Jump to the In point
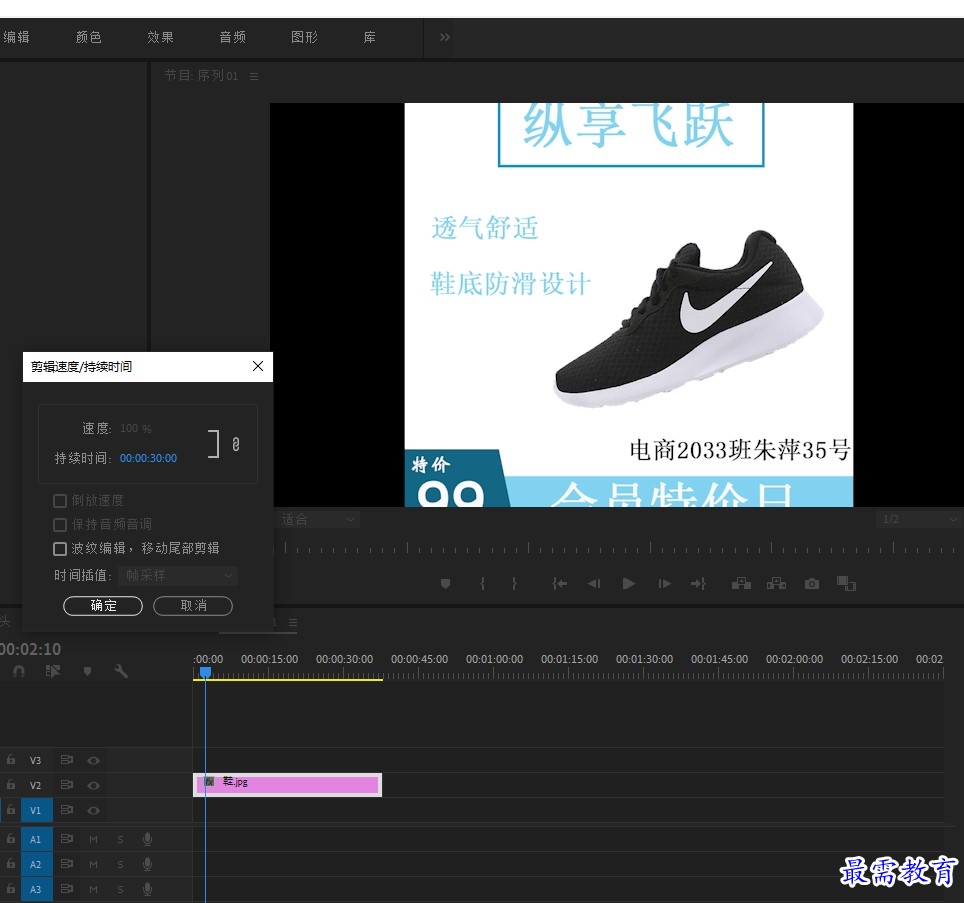Image resolution: width=964 pixels, height=903 pixels. (559, 583)
